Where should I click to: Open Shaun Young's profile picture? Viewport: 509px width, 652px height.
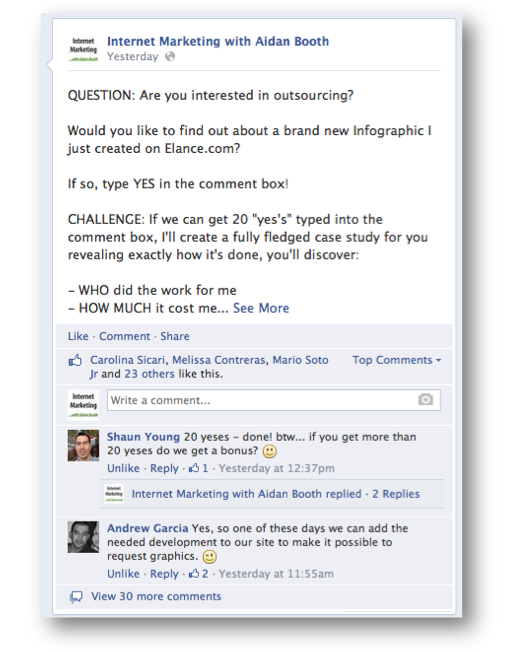point(83,445)
